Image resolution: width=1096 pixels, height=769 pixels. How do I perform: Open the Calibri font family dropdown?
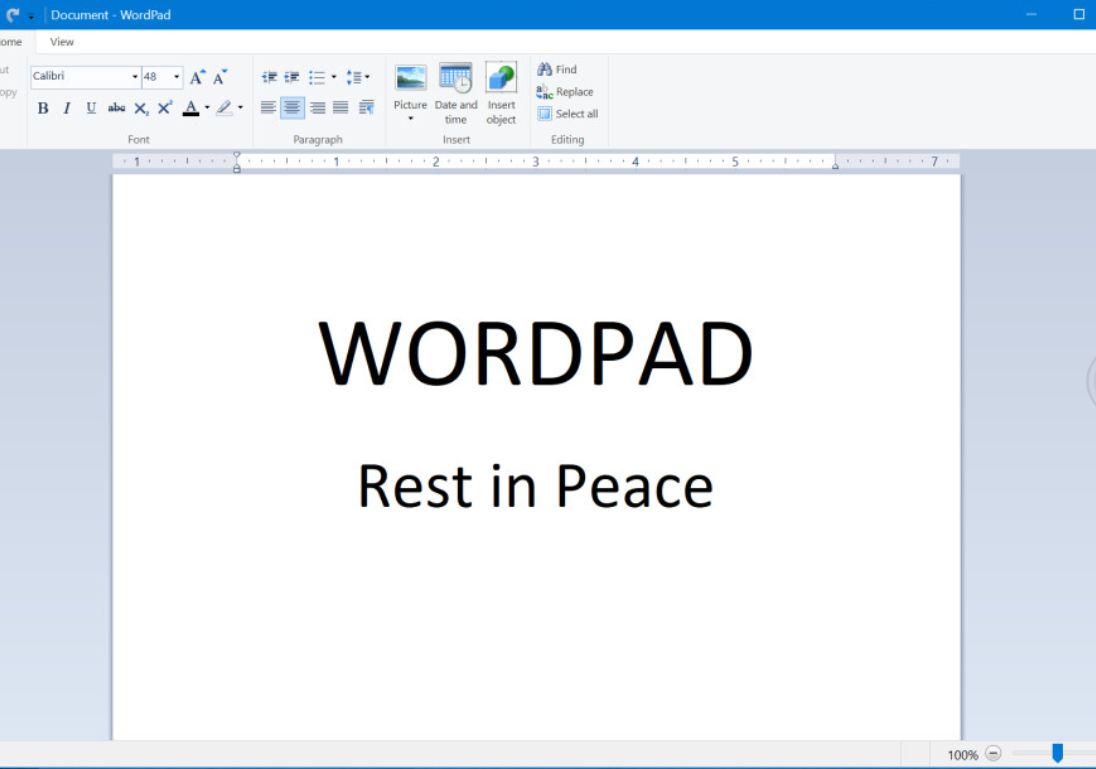(x=135, y=77)
